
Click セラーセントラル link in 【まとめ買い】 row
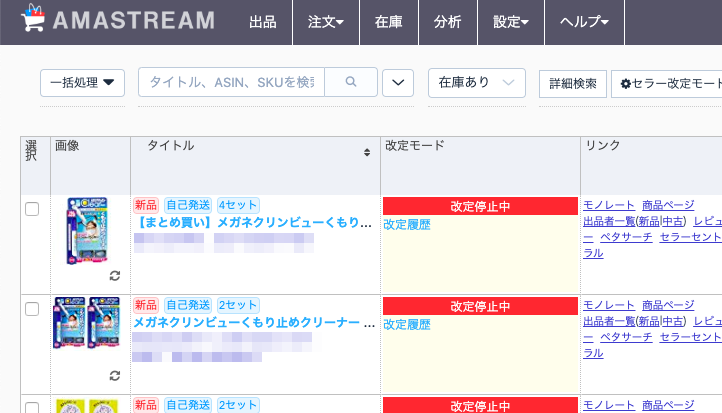coord(690,237)
